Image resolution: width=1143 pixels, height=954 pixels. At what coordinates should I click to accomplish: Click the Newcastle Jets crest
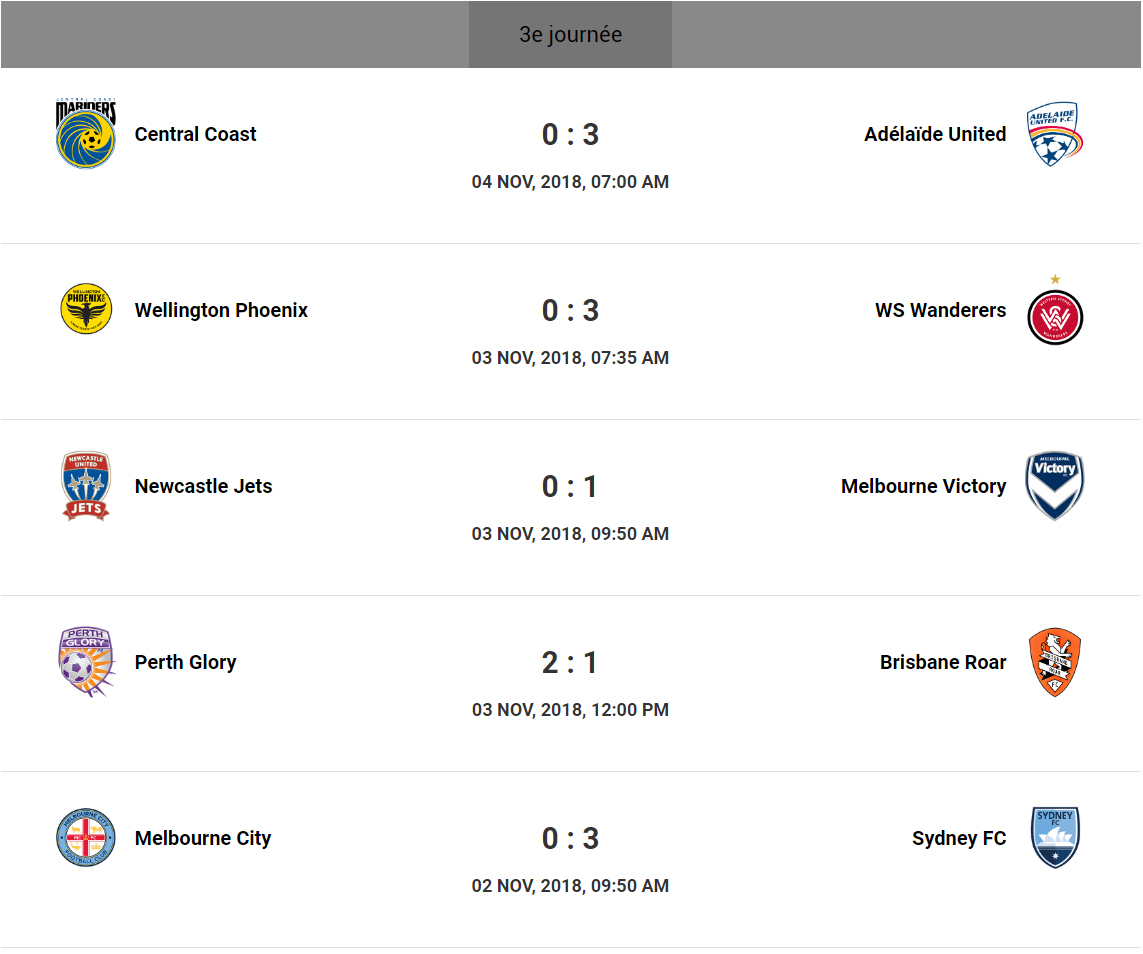click(x=86, y=486)
